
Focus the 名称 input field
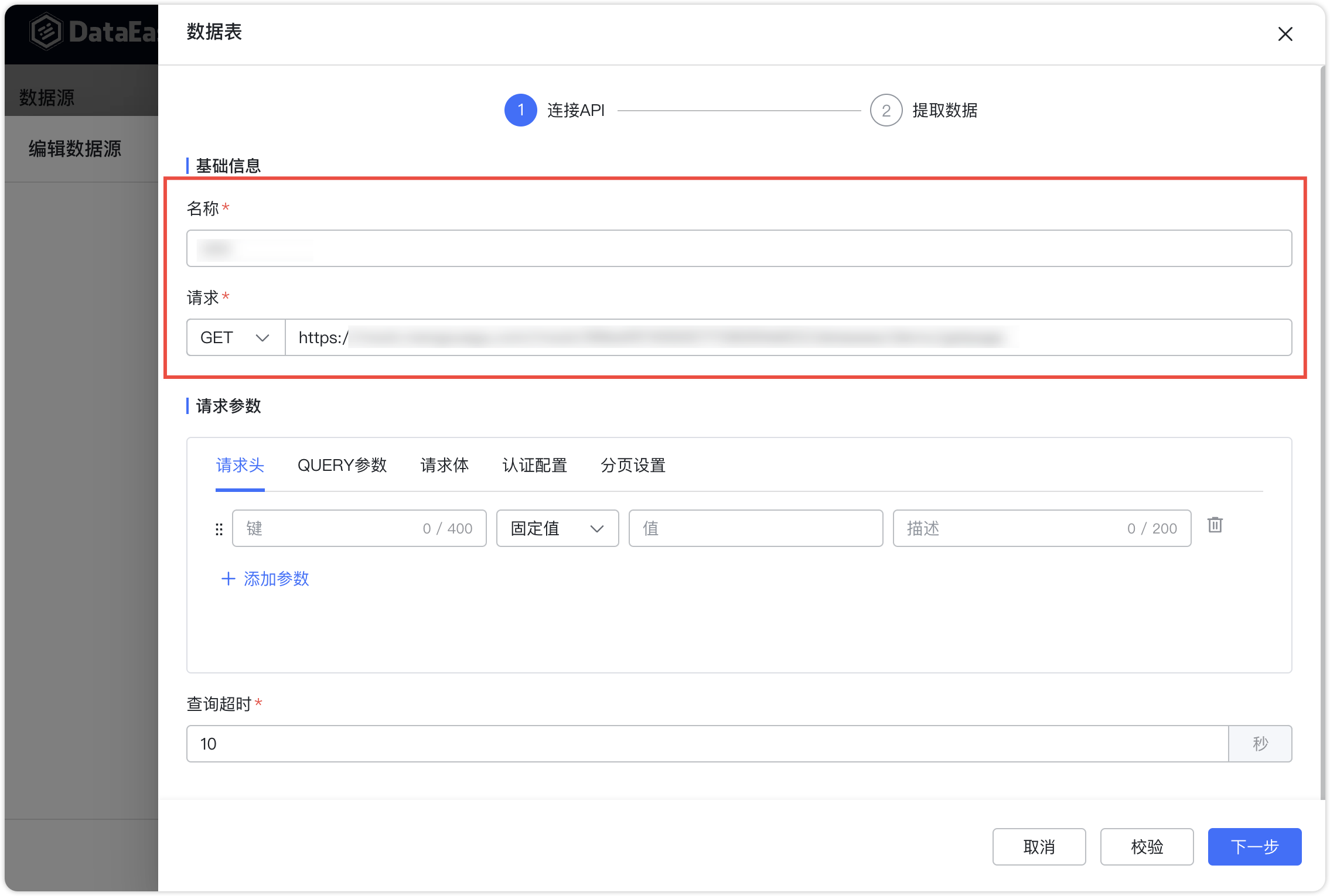[x=739, y=248]
